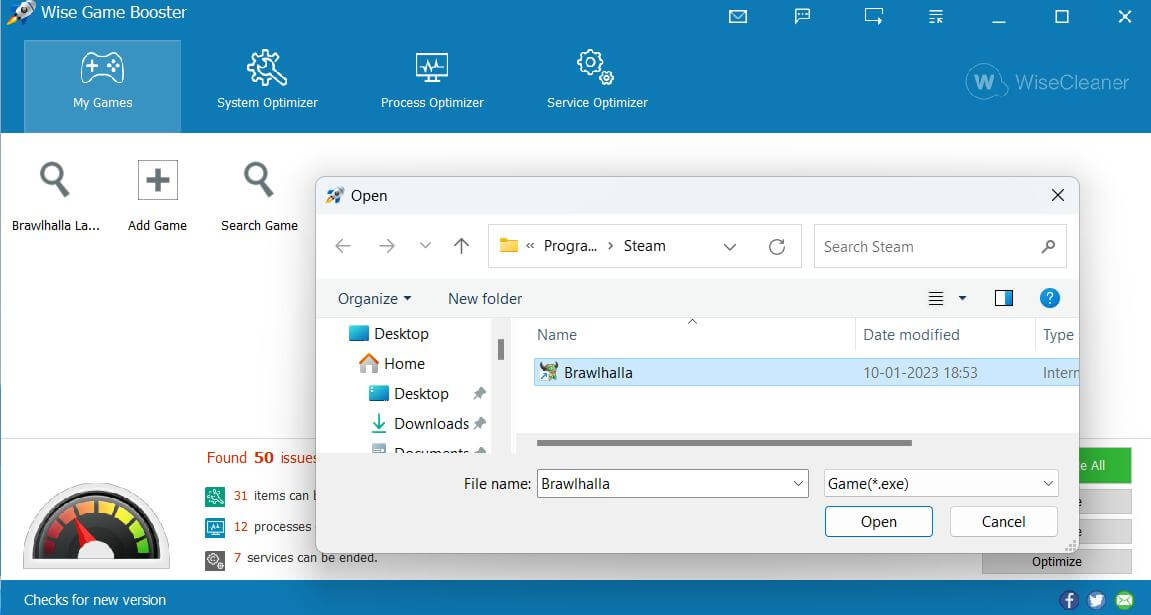This screenshot has height=615, width=1151.
Task: Click the gear icon beside '7 services can be ended'
Action: [x=214, y=560]
